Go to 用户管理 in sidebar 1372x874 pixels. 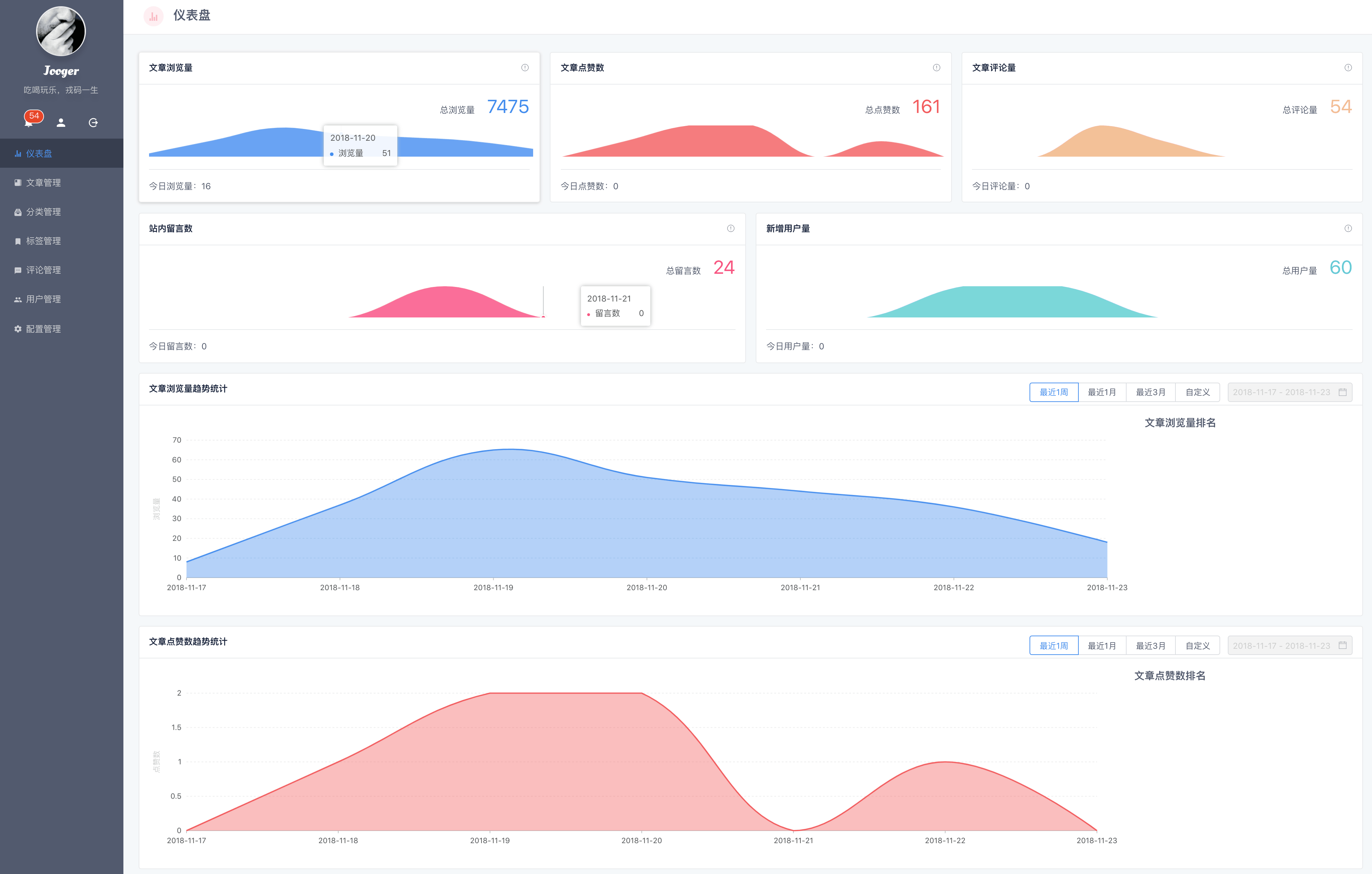point(43,299)
